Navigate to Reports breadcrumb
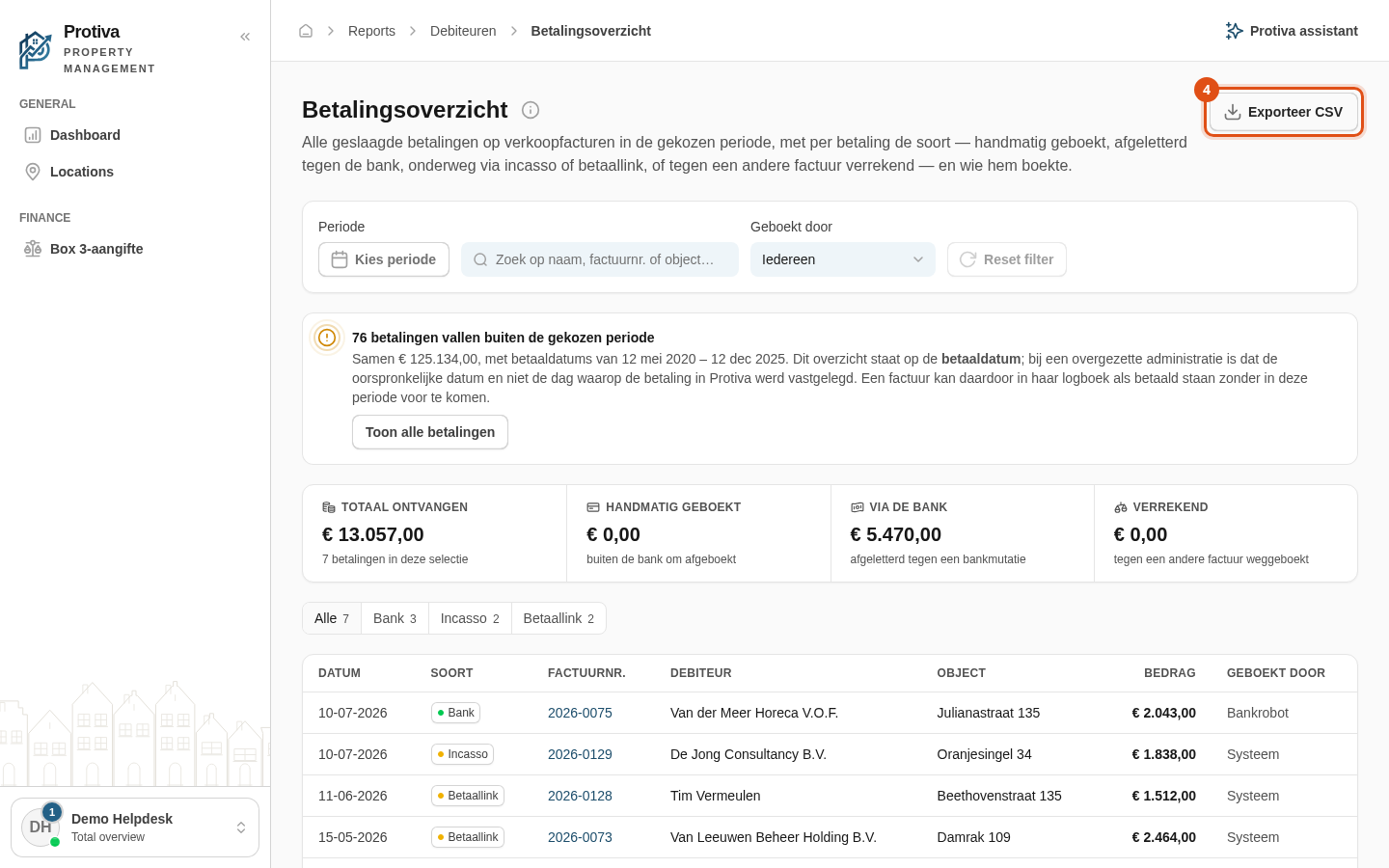Viewport: 1389px width, 868px height. pyautogui.click(x=371, y=31)
